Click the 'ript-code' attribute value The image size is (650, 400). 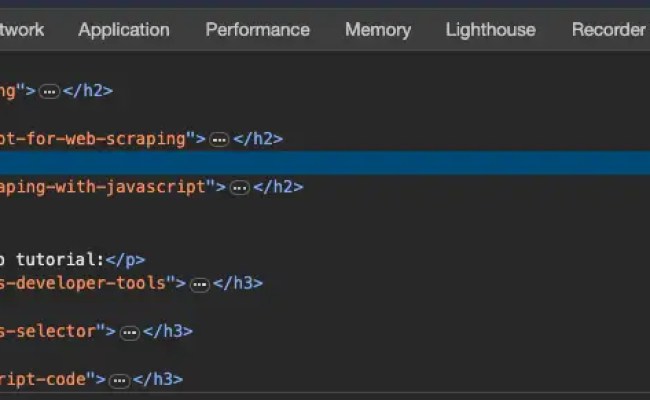tap(43, 379)
